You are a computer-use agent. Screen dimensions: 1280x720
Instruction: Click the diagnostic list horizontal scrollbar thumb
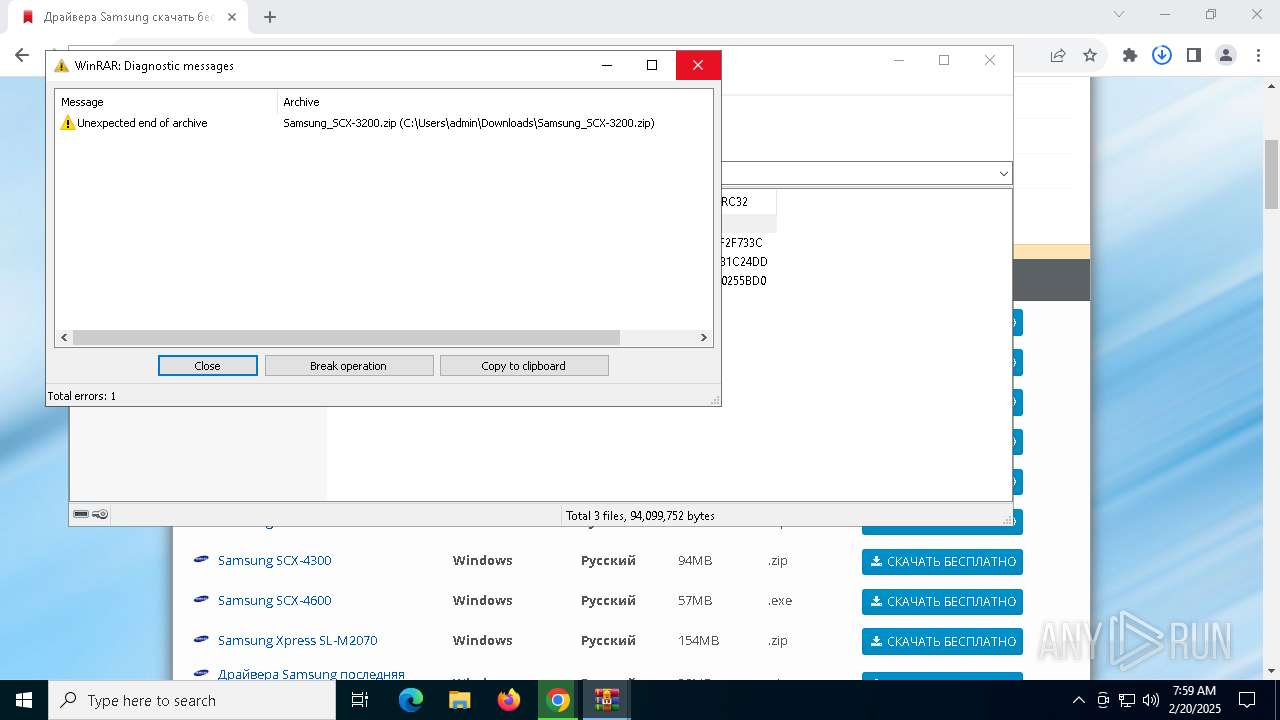pyautogui.click(x=346, y=338)
